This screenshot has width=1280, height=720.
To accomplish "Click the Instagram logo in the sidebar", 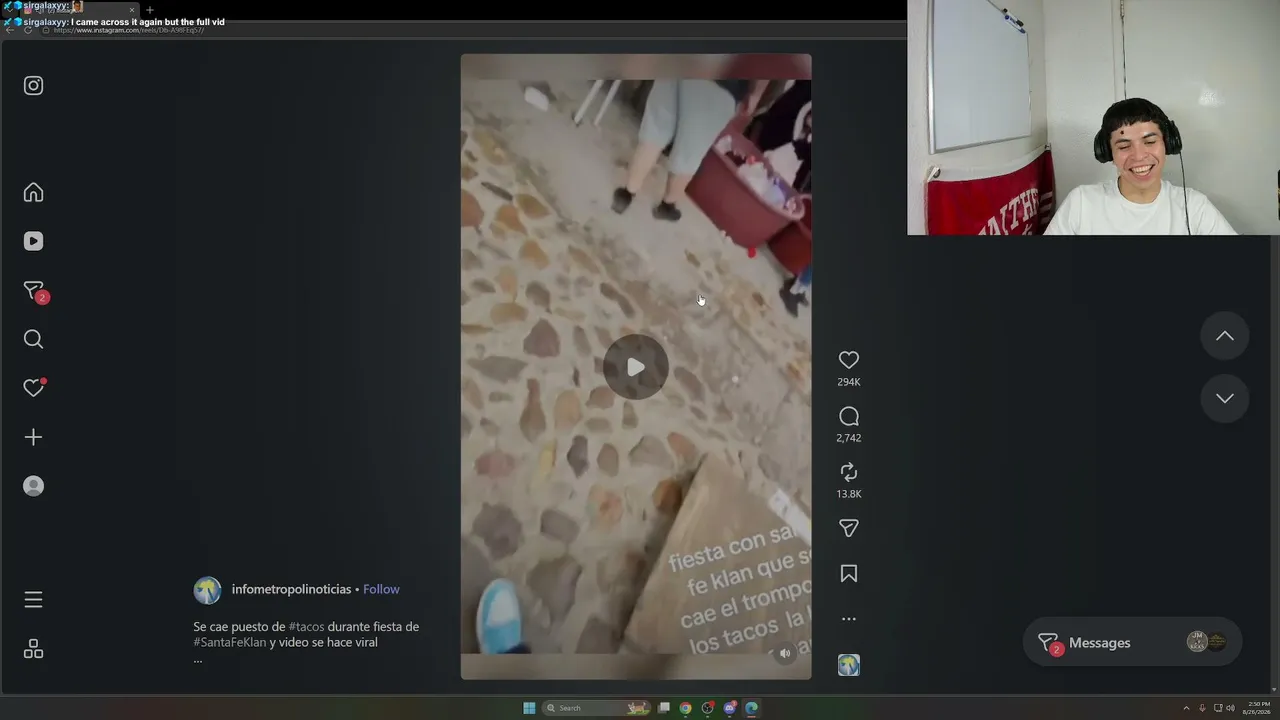I will coord(33,86).
